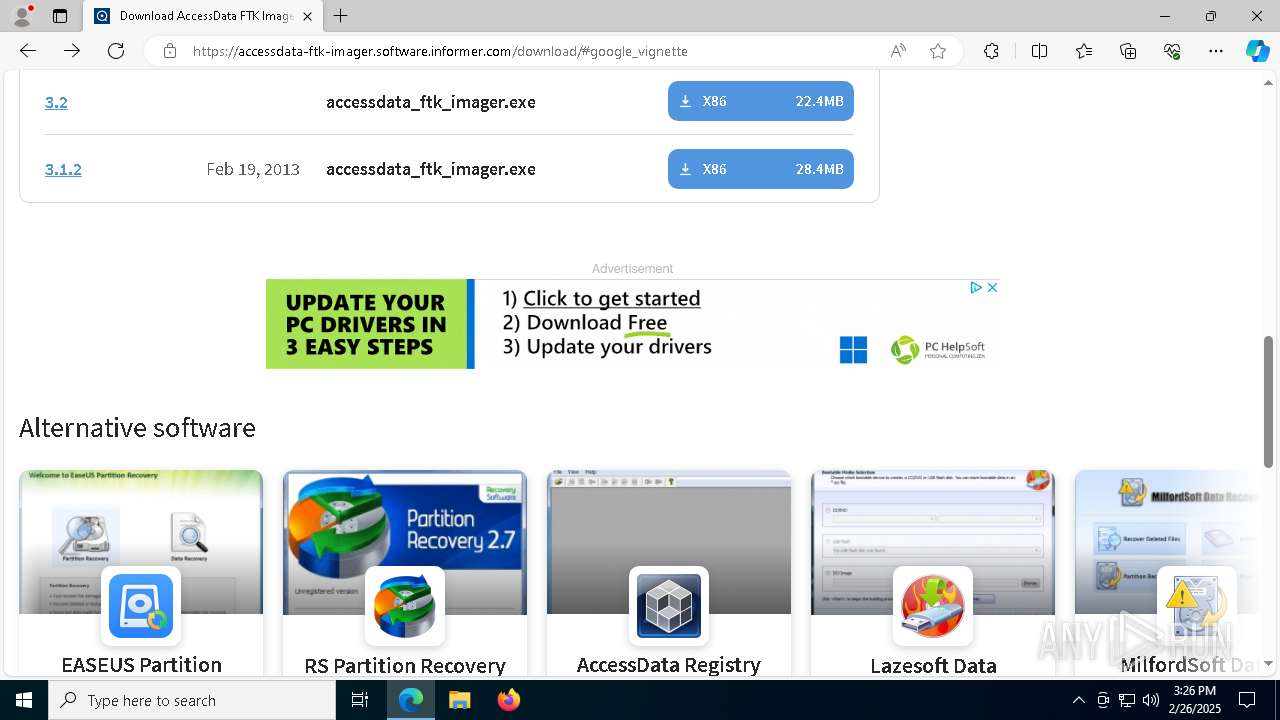
Task: Open MilfordSoft Data Recovery screenshot
Action: [1168, 542]
